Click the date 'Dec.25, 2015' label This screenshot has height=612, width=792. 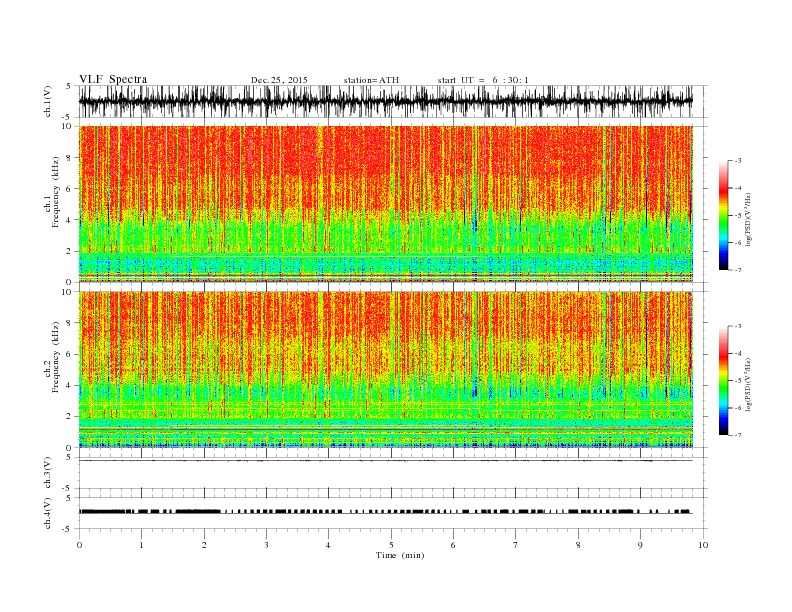coord(279,80)
